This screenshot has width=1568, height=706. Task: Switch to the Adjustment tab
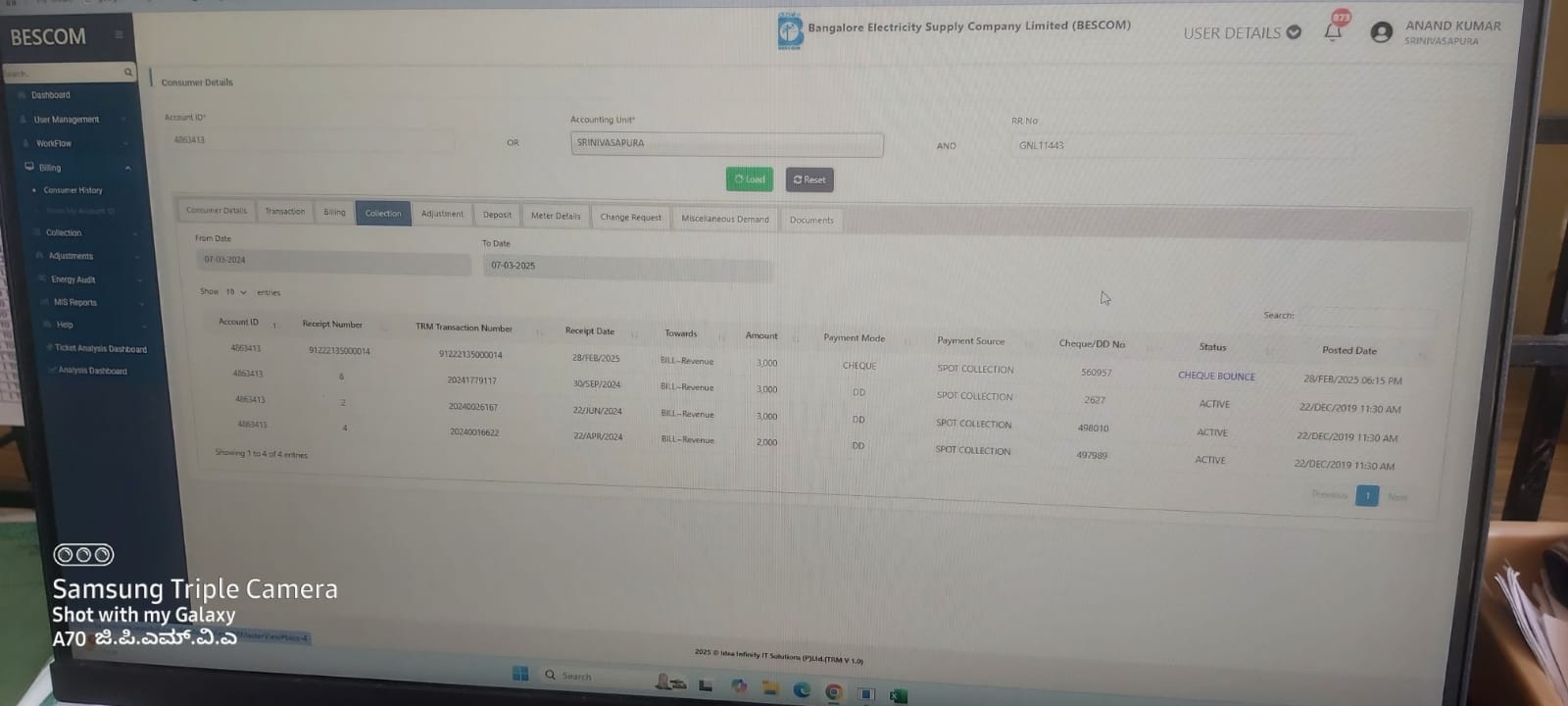[442, 214]
